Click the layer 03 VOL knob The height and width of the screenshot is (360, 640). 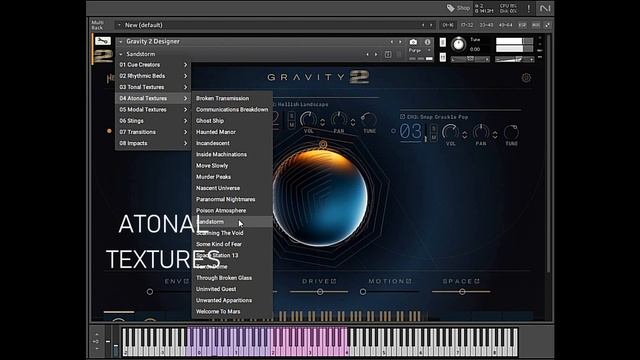click(450, 132)
